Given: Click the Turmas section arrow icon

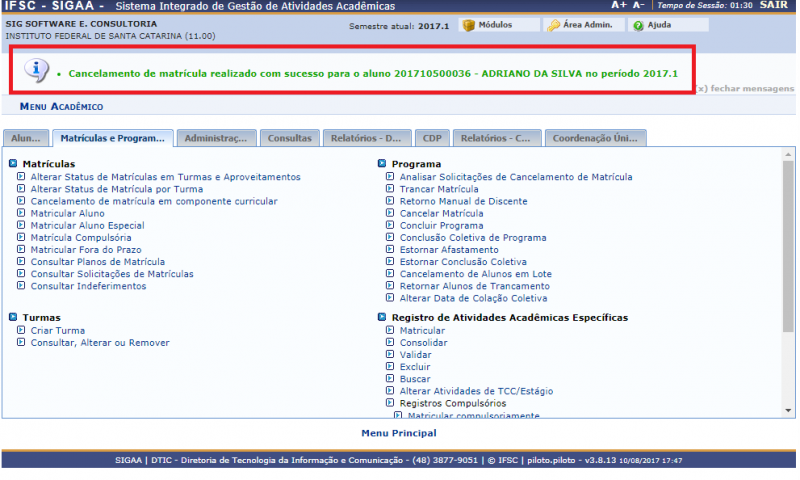Looking at the screenshot, I should click(13, 317).
